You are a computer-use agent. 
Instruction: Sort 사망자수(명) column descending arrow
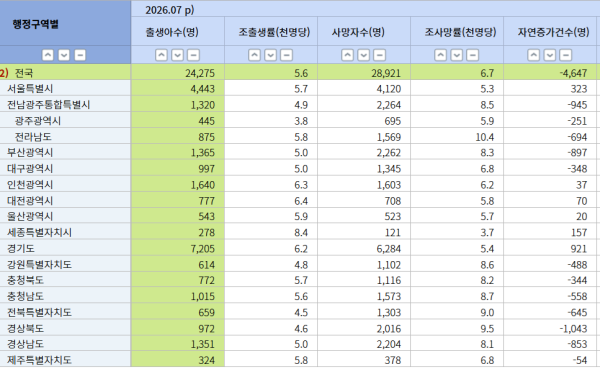point(363,55)
